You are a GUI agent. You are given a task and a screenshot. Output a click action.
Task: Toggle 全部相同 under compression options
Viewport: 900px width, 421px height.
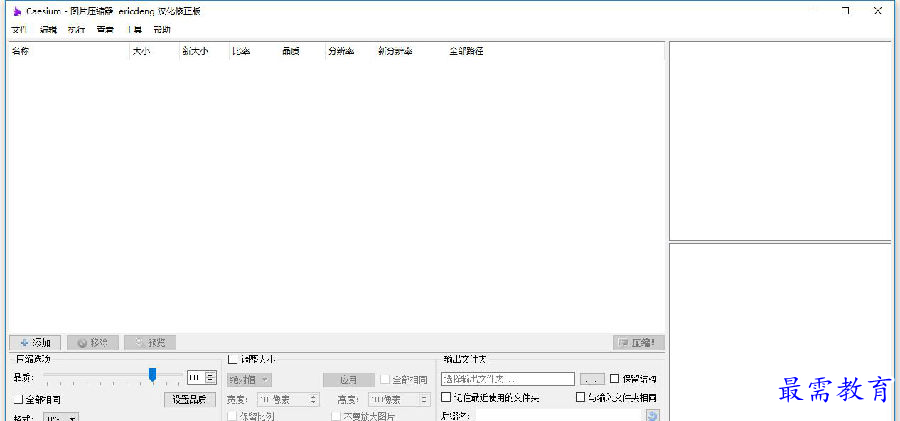pyautogui.click(x=37, y=400)
